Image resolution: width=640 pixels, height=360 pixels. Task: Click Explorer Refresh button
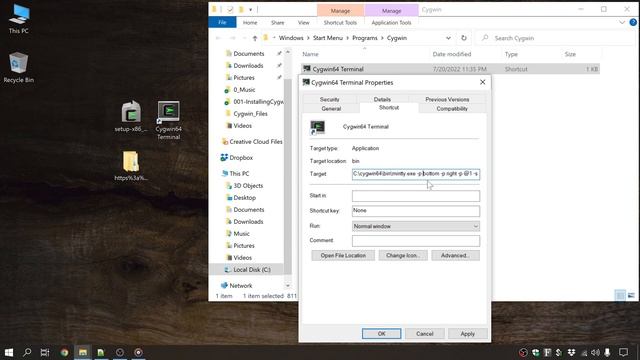[x=464, y=38]
